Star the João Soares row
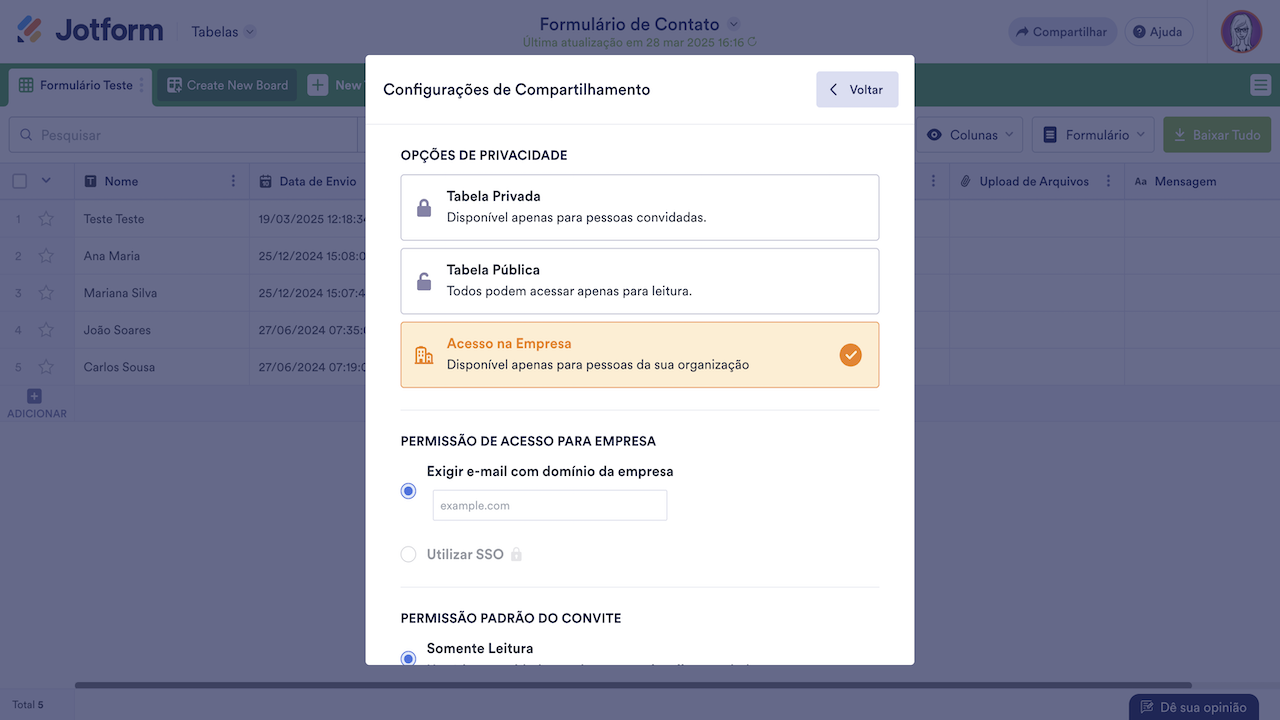The height and width of the screenshot is (720, 1280). pyautogui.click(x=46, y=330)
